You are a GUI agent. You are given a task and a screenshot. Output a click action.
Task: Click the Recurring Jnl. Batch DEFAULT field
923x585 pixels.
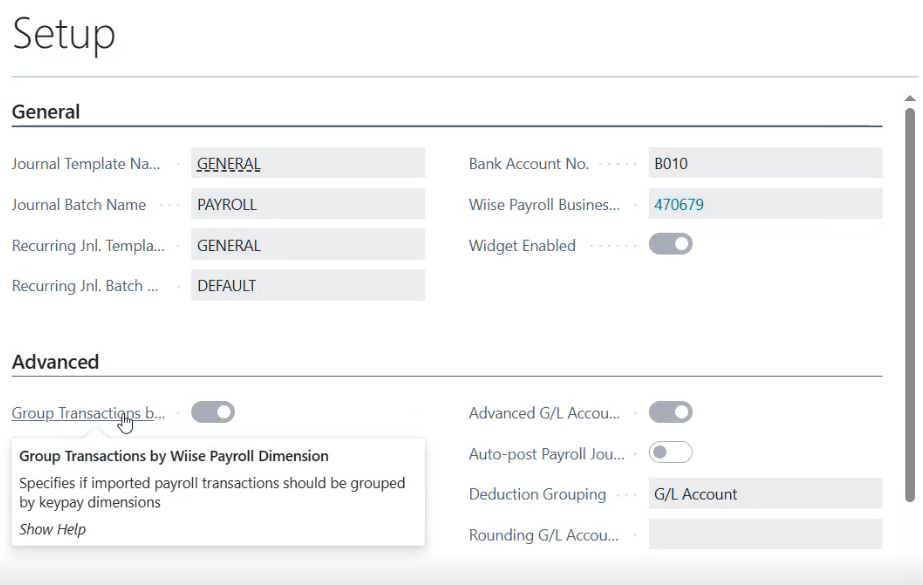[308, 285]
